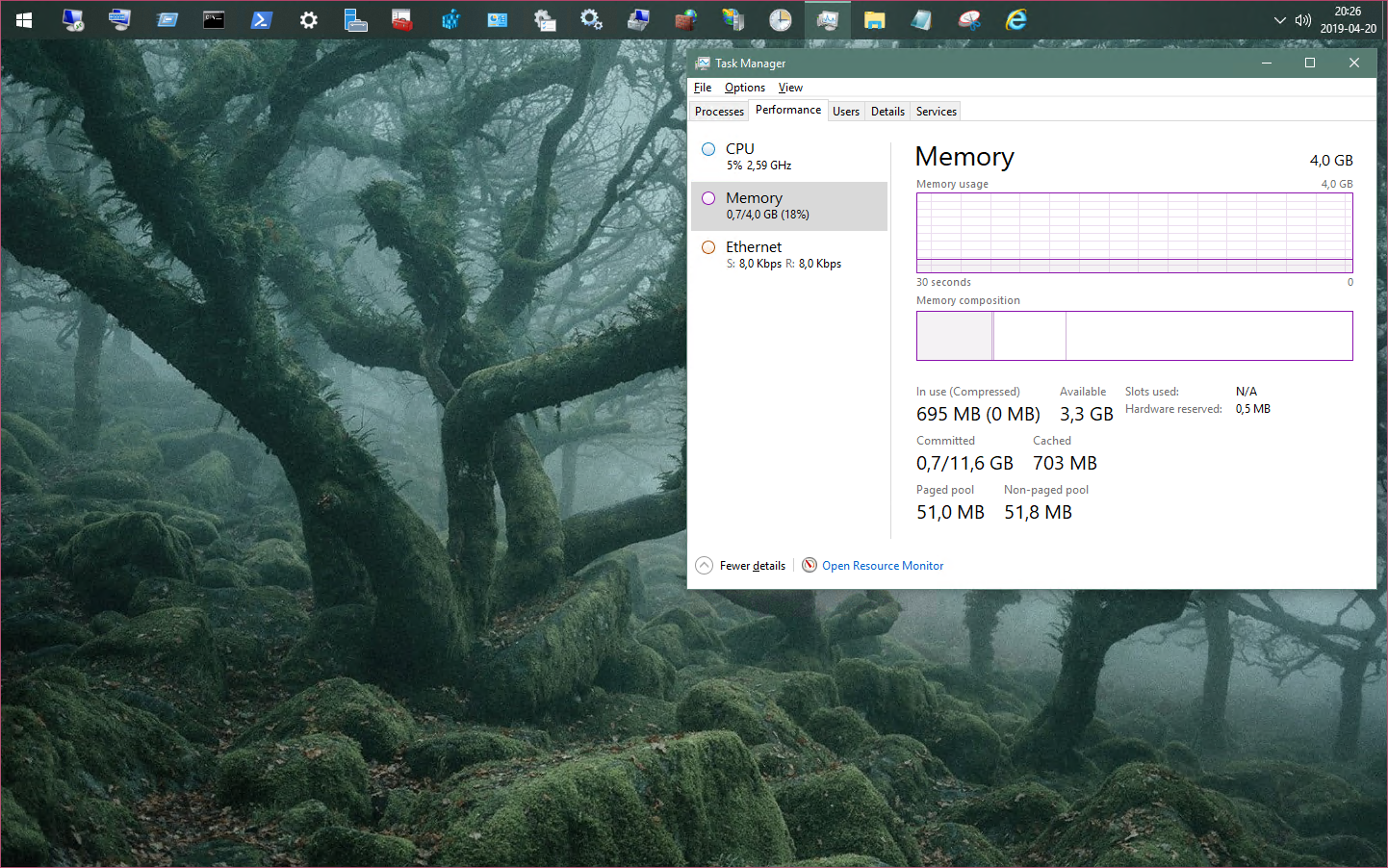Viewport: 1388px width, 868px height.
Task: Select CPU in the performance sidebar
Action: click(789, 157)
